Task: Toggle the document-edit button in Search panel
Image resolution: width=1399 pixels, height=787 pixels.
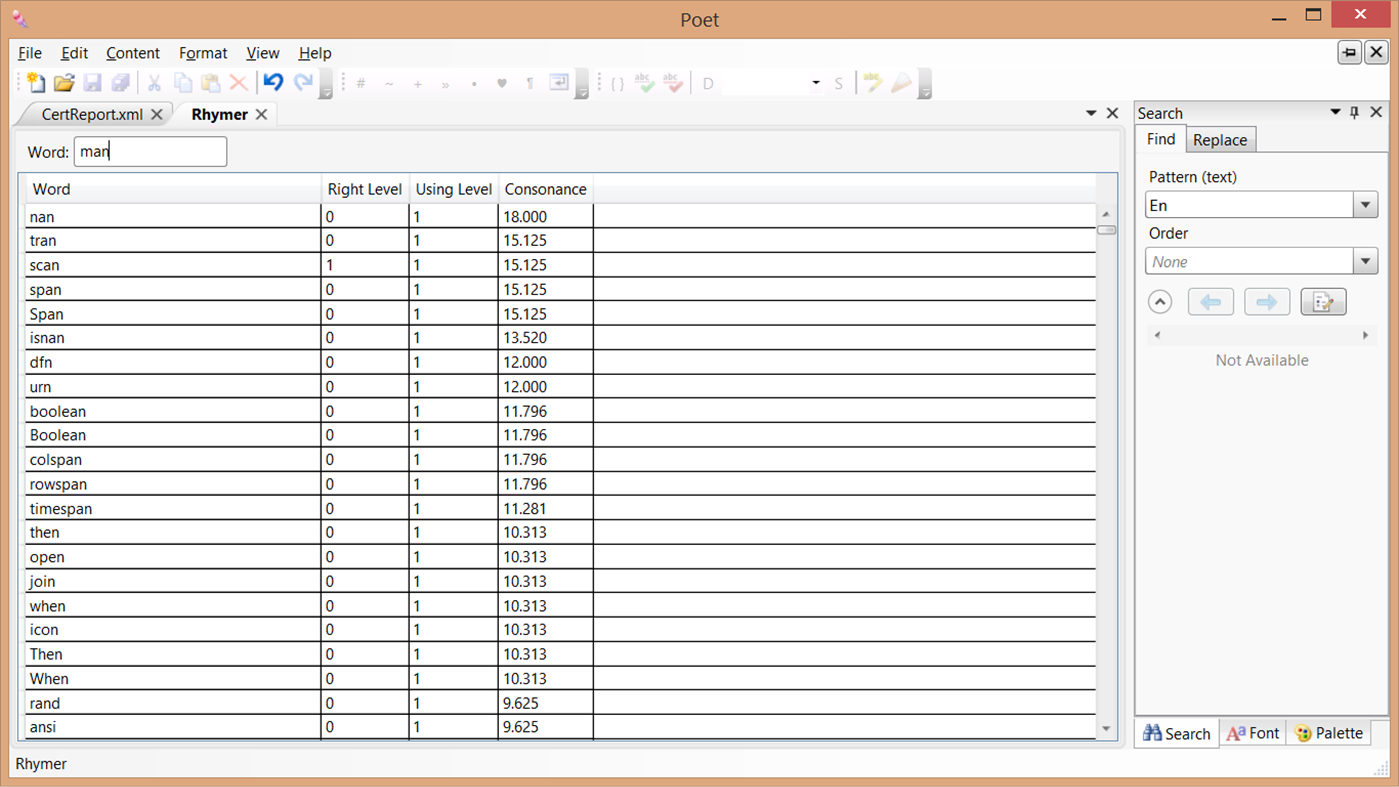Action: coord(1323,301)
